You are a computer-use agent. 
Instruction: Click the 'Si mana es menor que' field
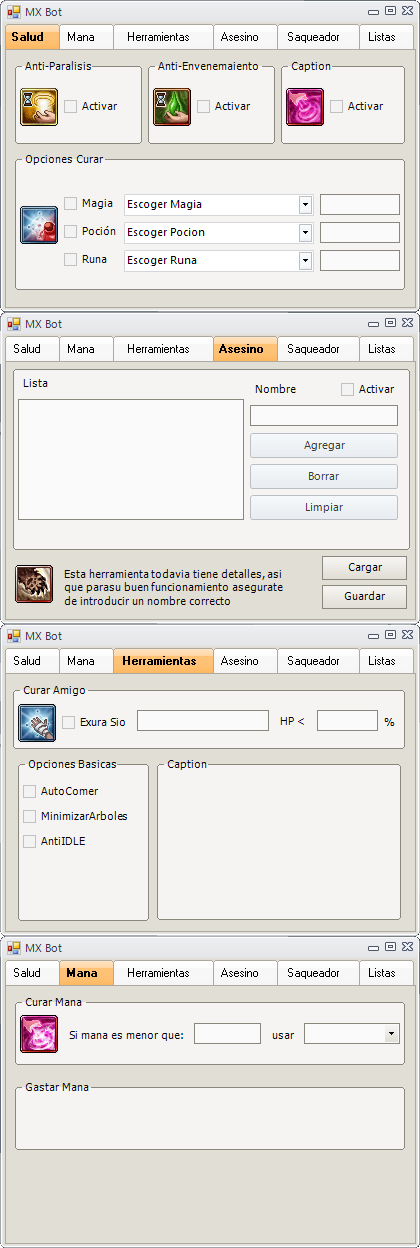click(x=227, y=1034)
